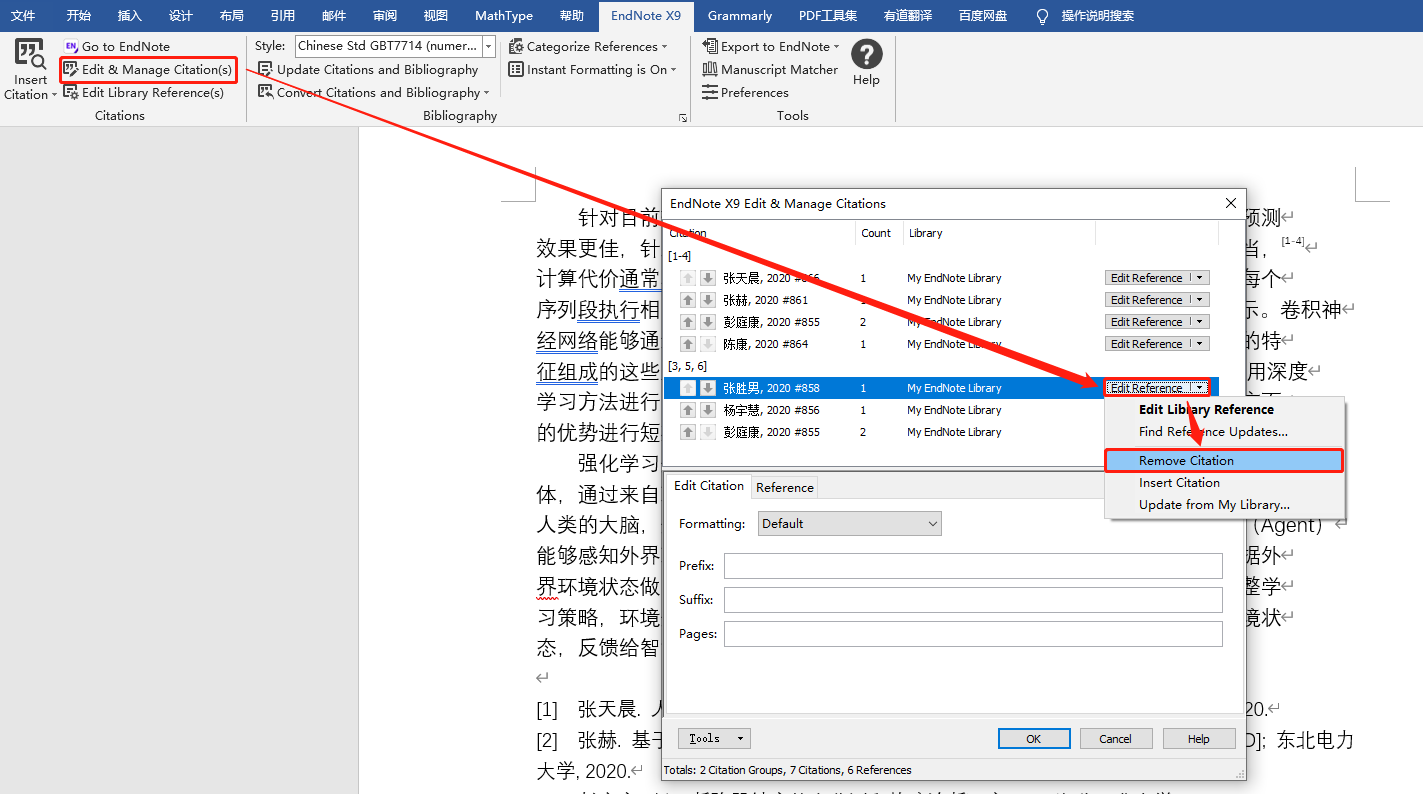Open EndNote Preferences
Screen dimensions: 1423x794
click(745, 92)
